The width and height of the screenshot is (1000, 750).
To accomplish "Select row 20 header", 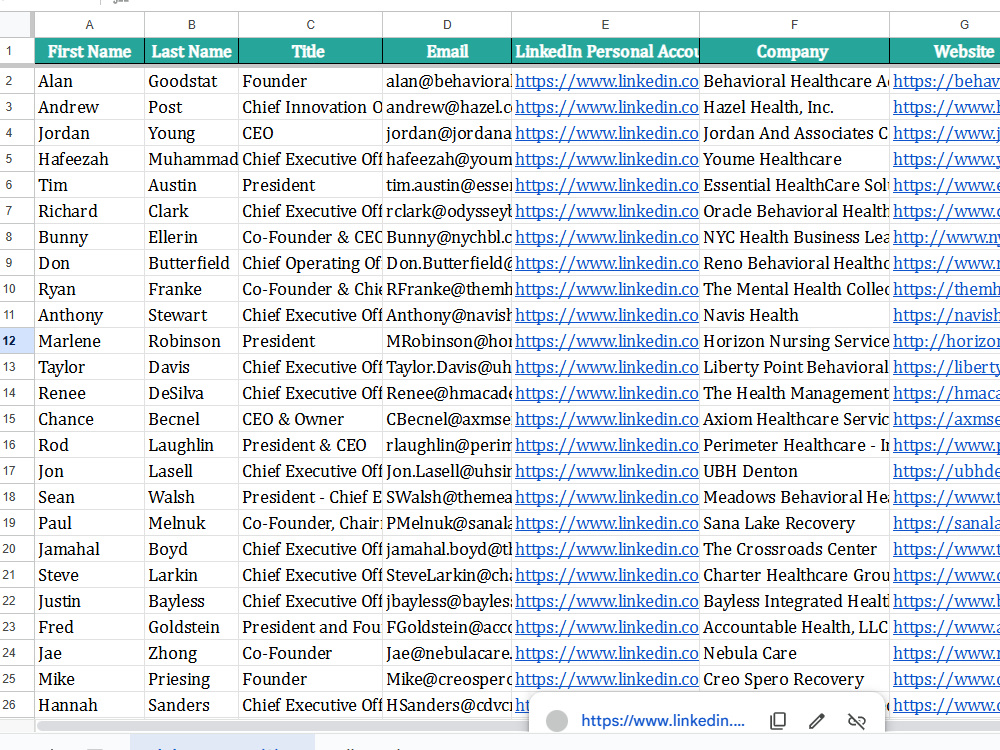I will [x=17, y=548].
